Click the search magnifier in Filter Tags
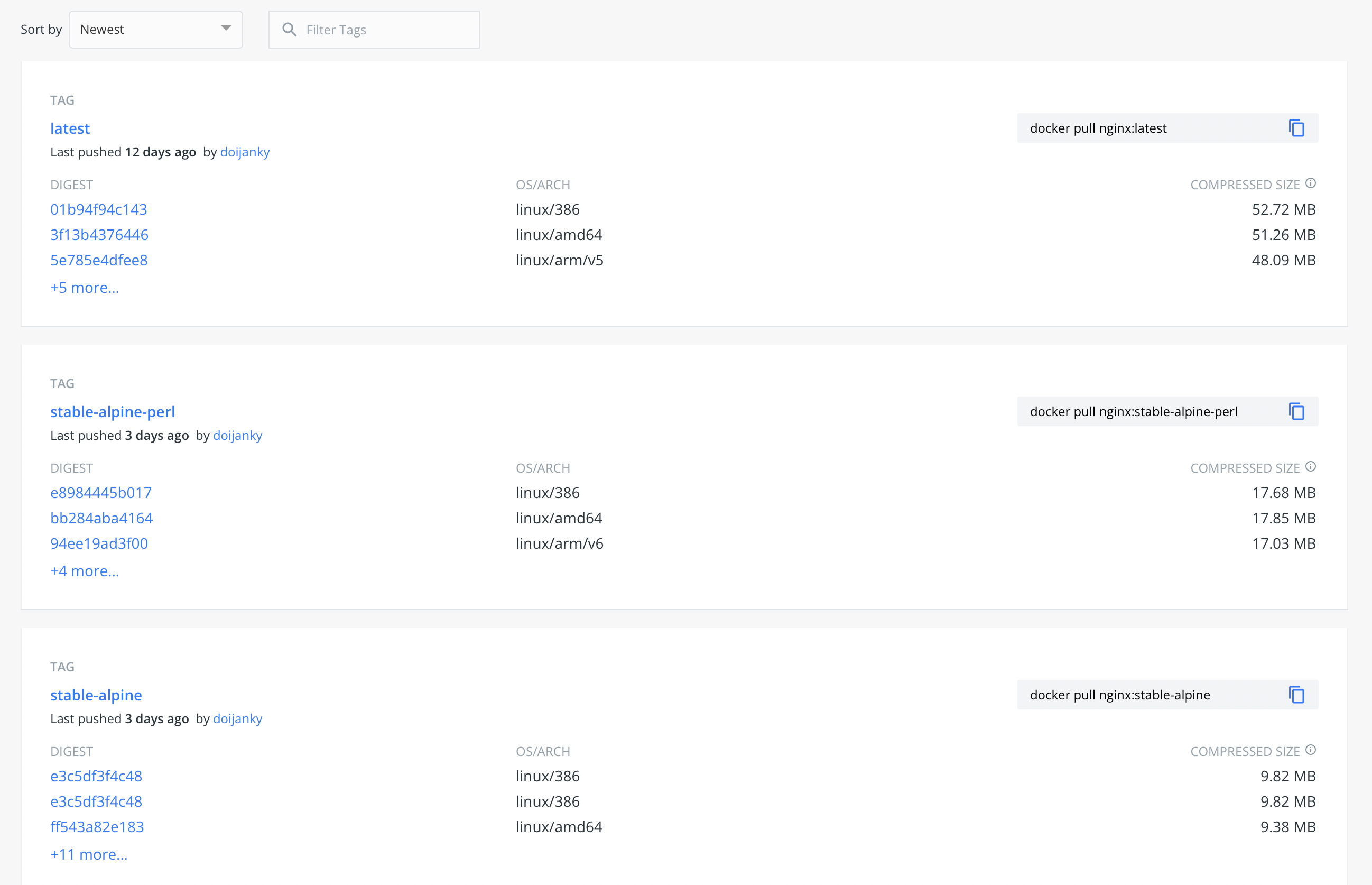Image resolution: width=1372 pixels, height=885 pixels. click(x=290, y=29)
